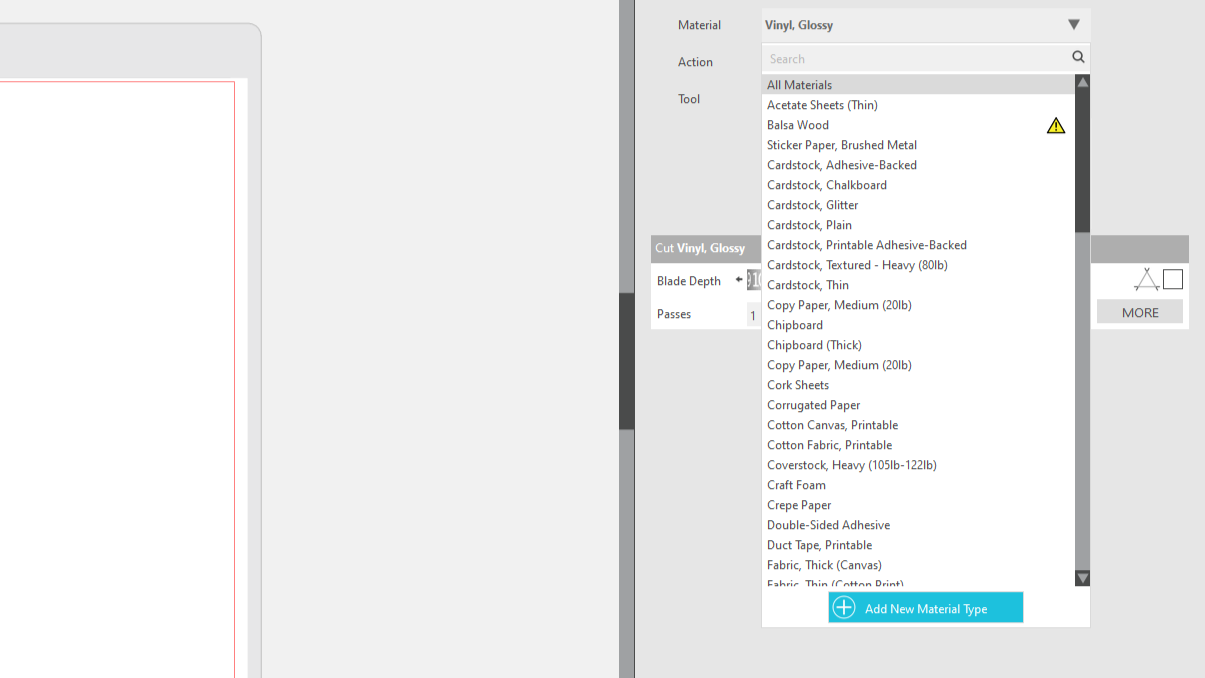This screenshot has width=1205, height=678.
Task: Select Duct Tape, Printable
Action: (x=918, y=545)
